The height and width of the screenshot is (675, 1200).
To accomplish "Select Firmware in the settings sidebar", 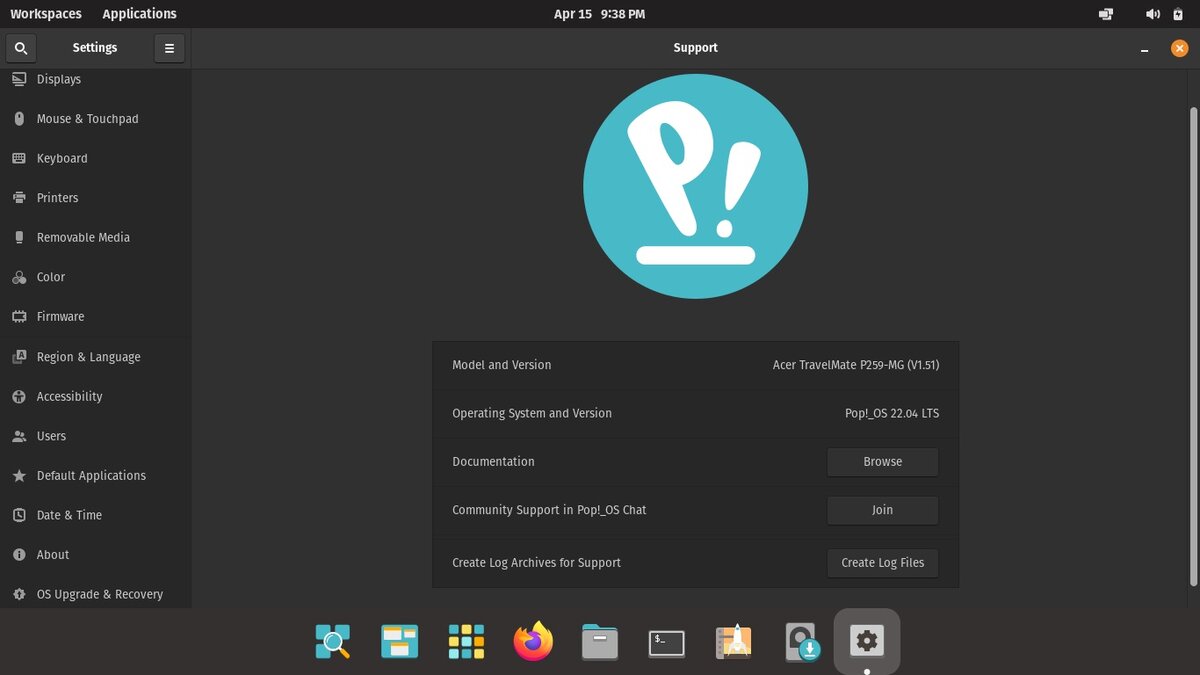I will pyautogui.click(x=95, y=317).
